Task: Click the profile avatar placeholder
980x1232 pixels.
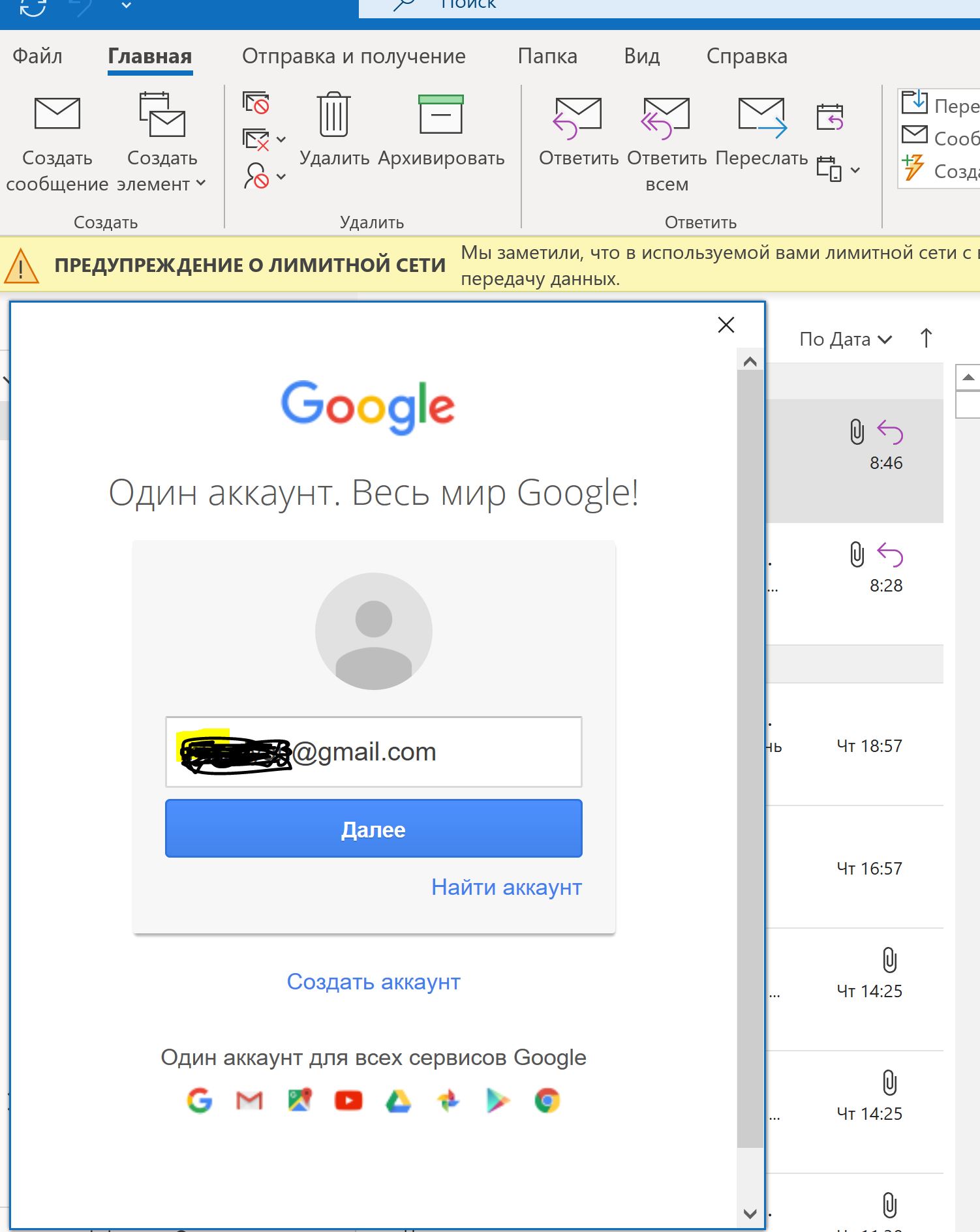Action: coord(374,631)
